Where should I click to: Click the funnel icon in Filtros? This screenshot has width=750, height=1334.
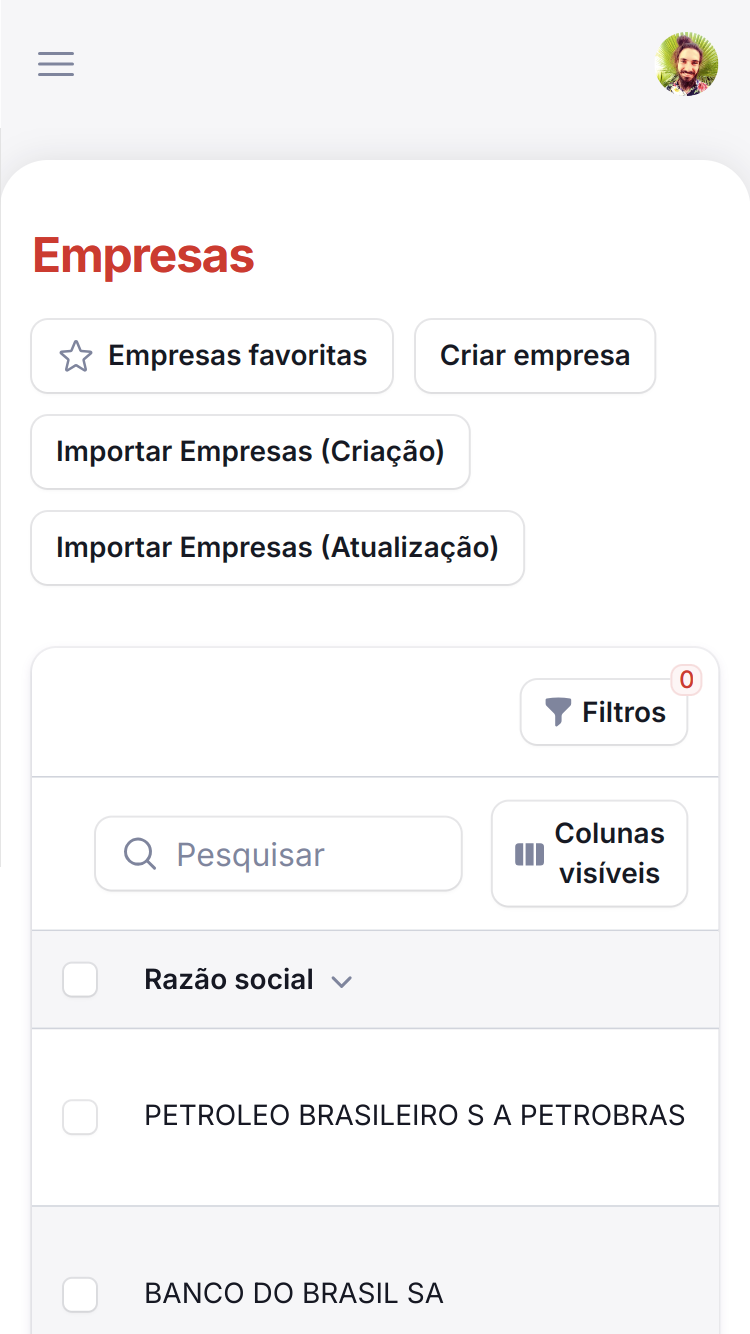pyautogui.click(x=558, y=712)
